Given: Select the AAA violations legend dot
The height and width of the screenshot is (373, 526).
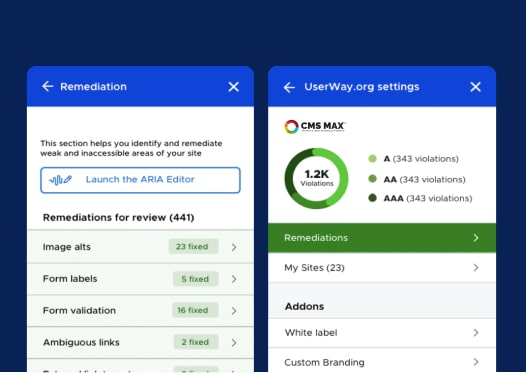Looking at the screenshot, I should click(372, 198).
